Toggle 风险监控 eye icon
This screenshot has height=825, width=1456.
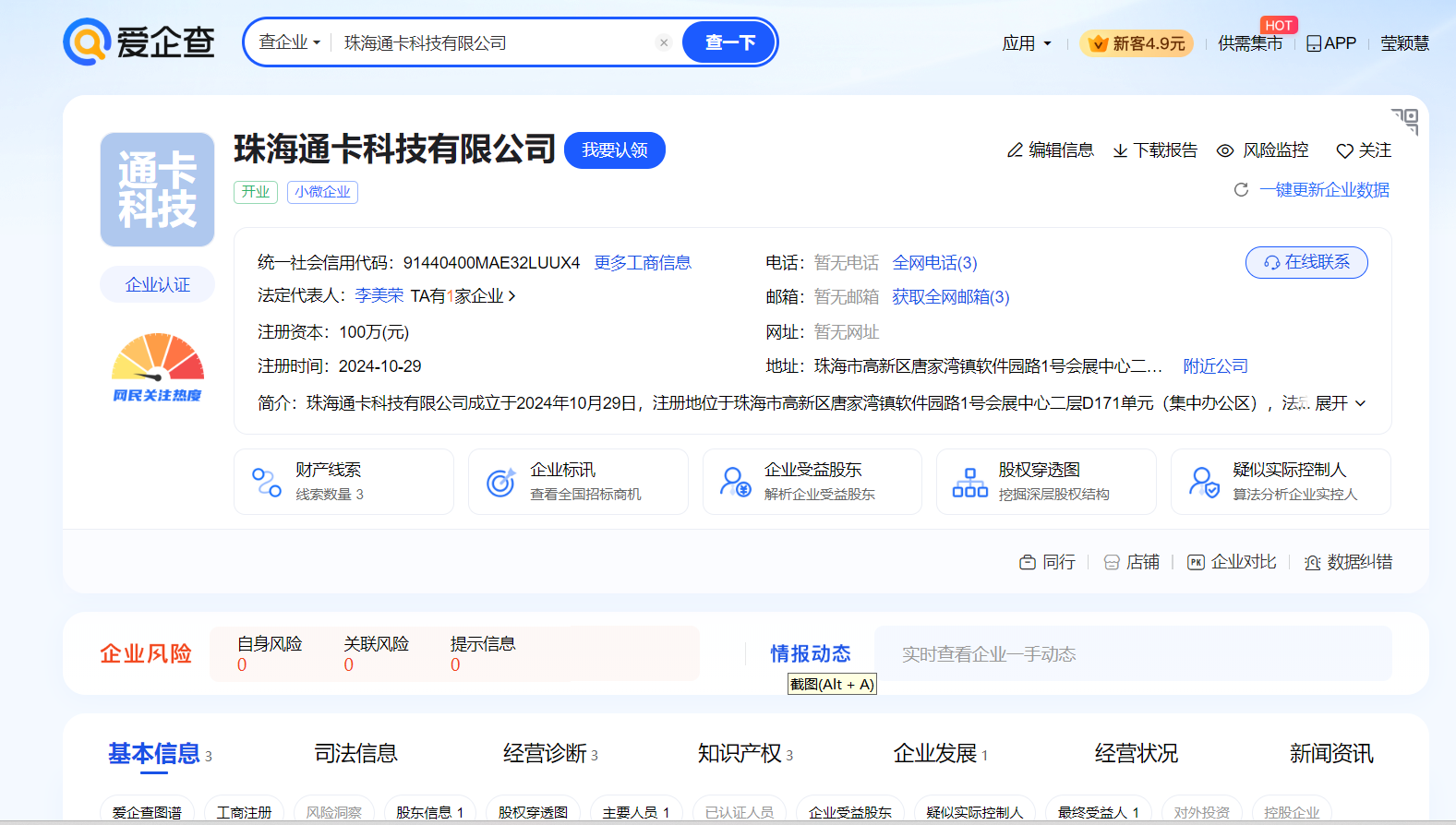coord(1225,150)
